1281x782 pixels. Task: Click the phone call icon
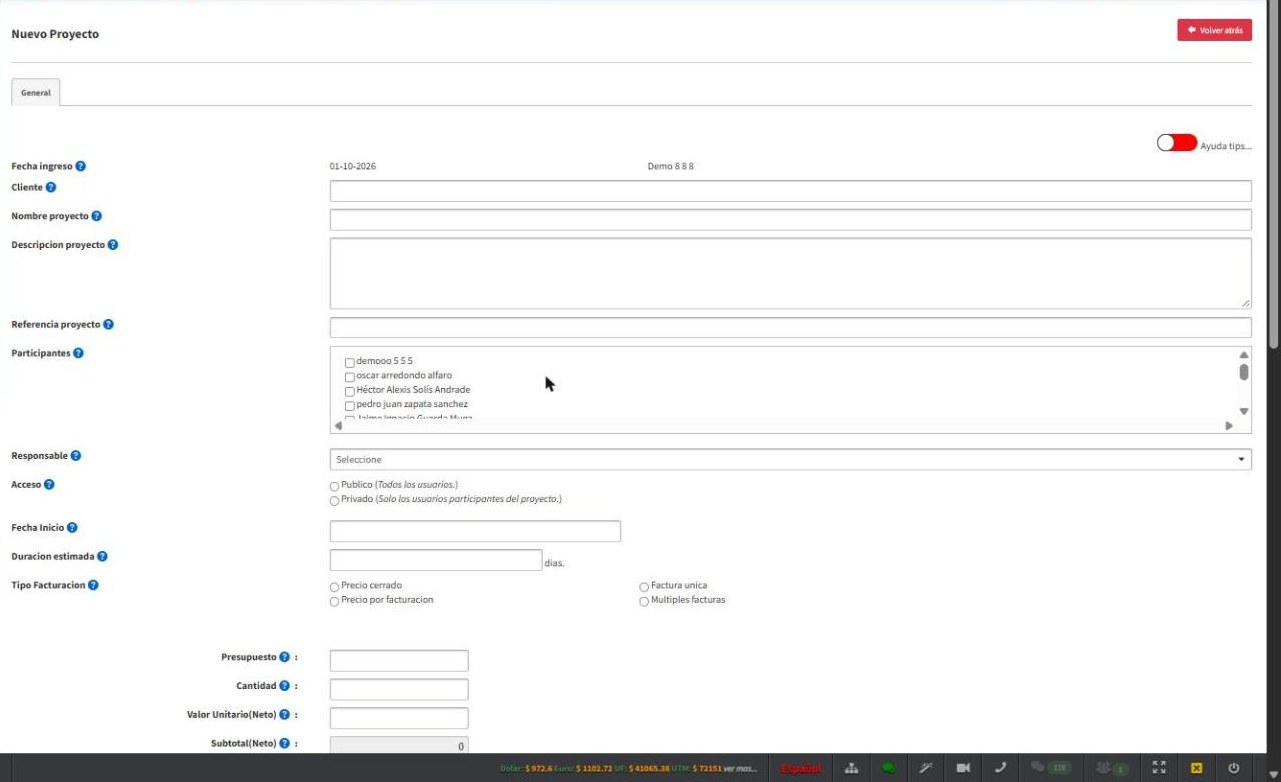point(1000,768)
